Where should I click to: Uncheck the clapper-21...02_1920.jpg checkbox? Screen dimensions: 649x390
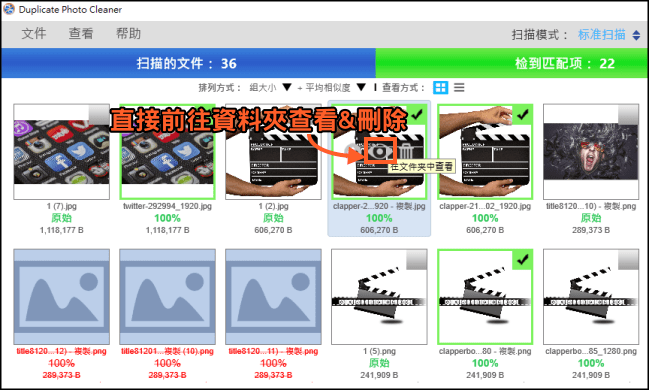523,114
